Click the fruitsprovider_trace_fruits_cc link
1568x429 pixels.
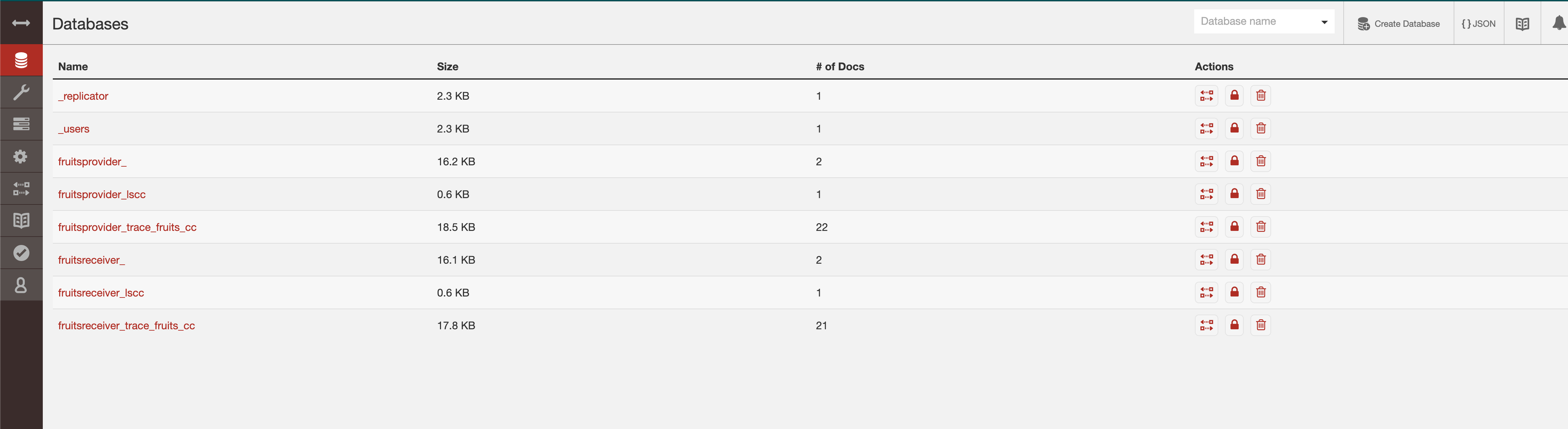coord(128,227)
